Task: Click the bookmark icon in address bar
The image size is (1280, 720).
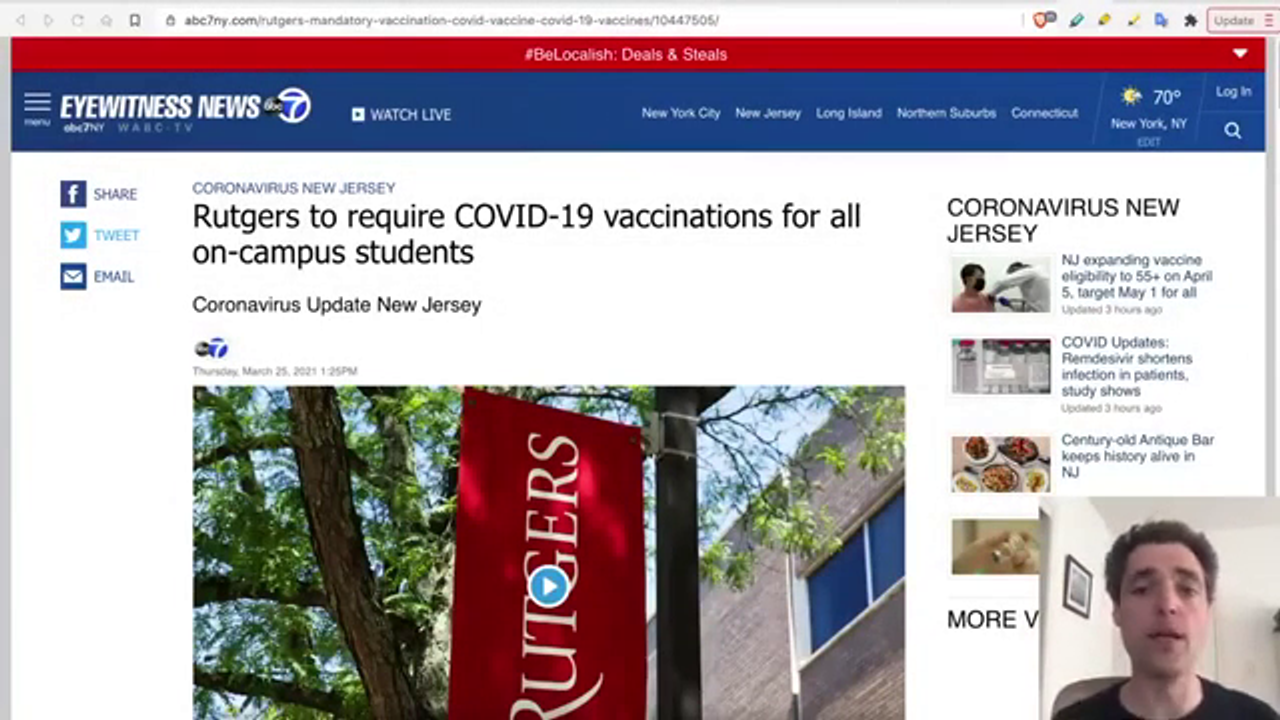Action: (134, 20)
